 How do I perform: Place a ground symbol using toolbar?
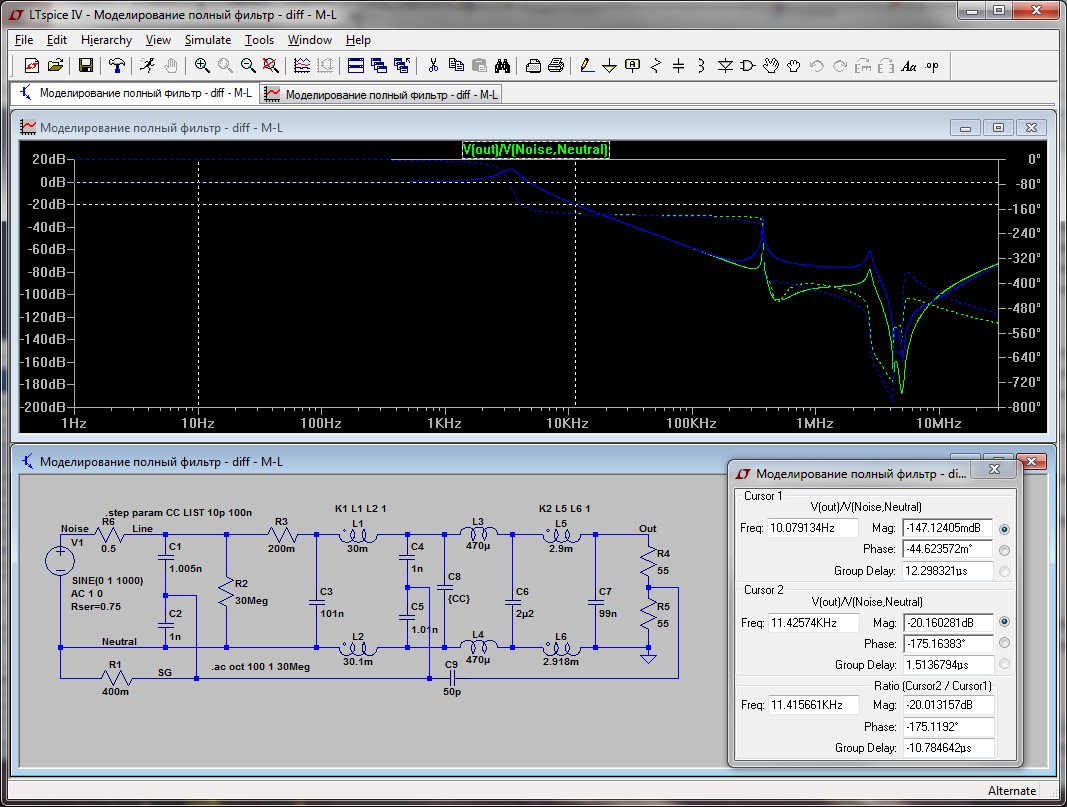[x=609, y=66]
